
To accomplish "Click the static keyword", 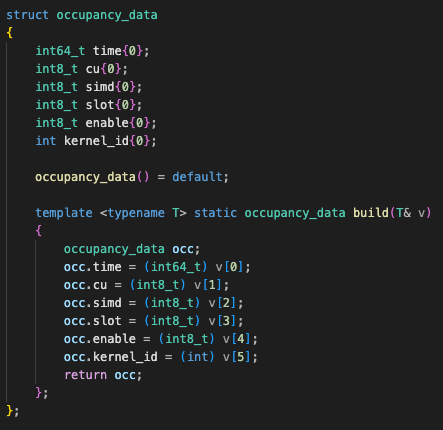I will pos(215,213).
